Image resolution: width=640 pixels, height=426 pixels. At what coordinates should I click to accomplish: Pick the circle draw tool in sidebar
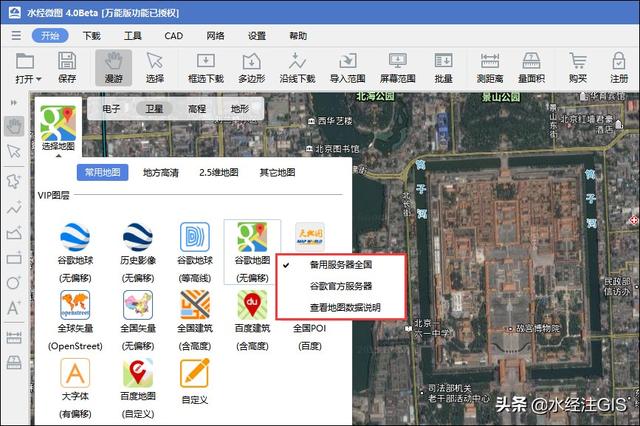tap(14, 282)
